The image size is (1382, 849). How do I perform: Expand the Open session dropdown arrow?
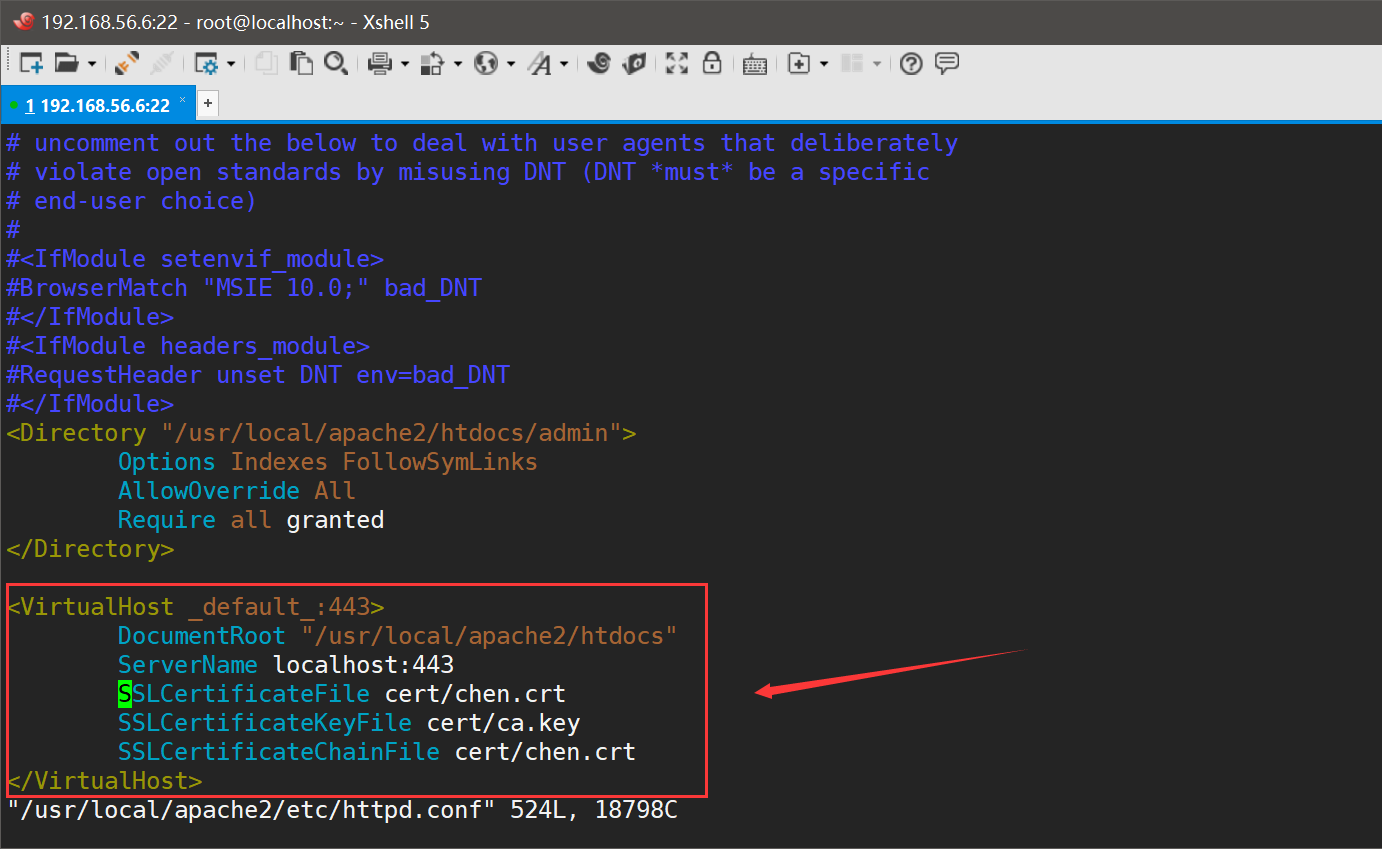(x=92, y=64)
